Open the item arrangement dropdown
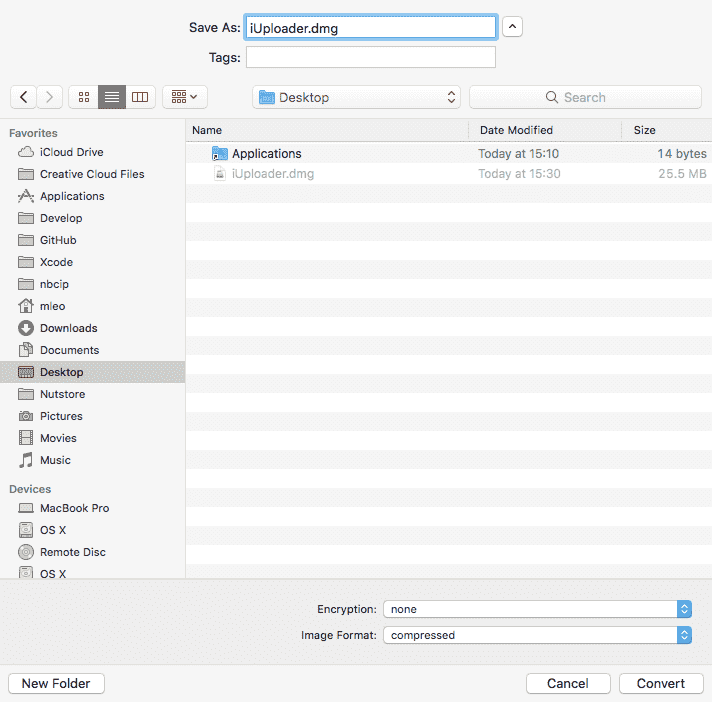712x702 pixels. [x=184, y=97]
